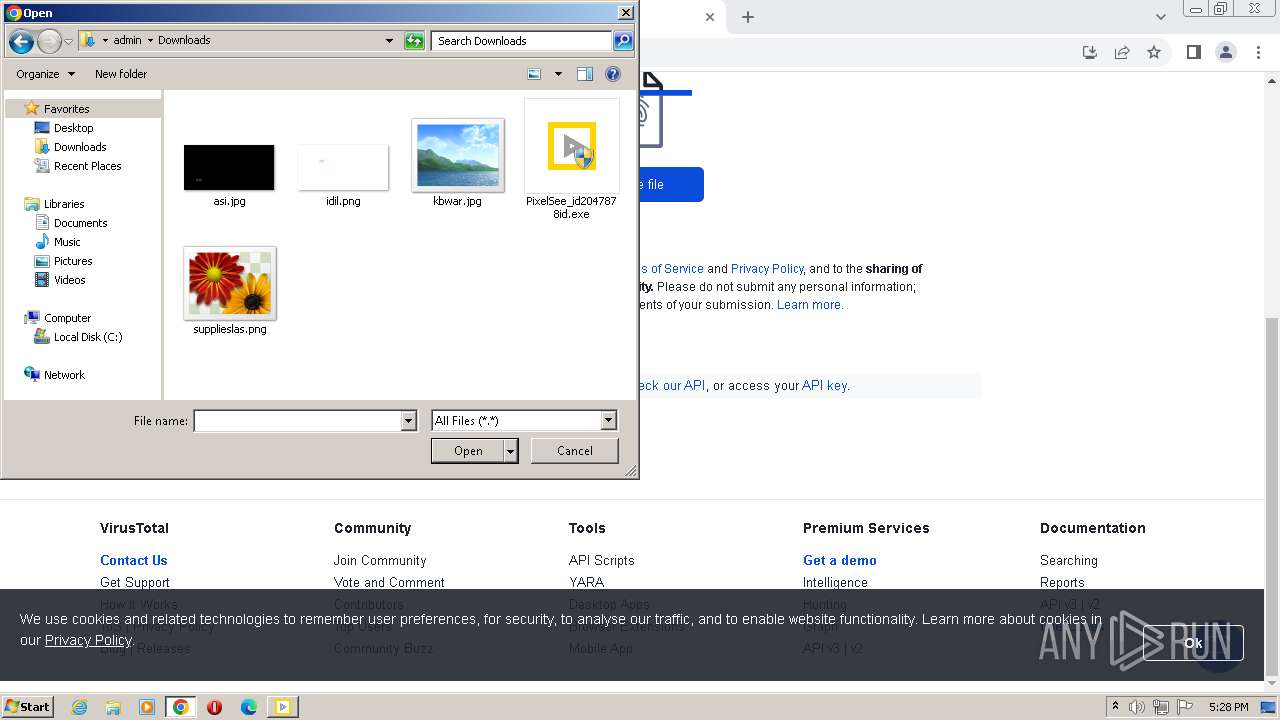Open the cookie banner Privacy Policy link

(x=88, y=640)
